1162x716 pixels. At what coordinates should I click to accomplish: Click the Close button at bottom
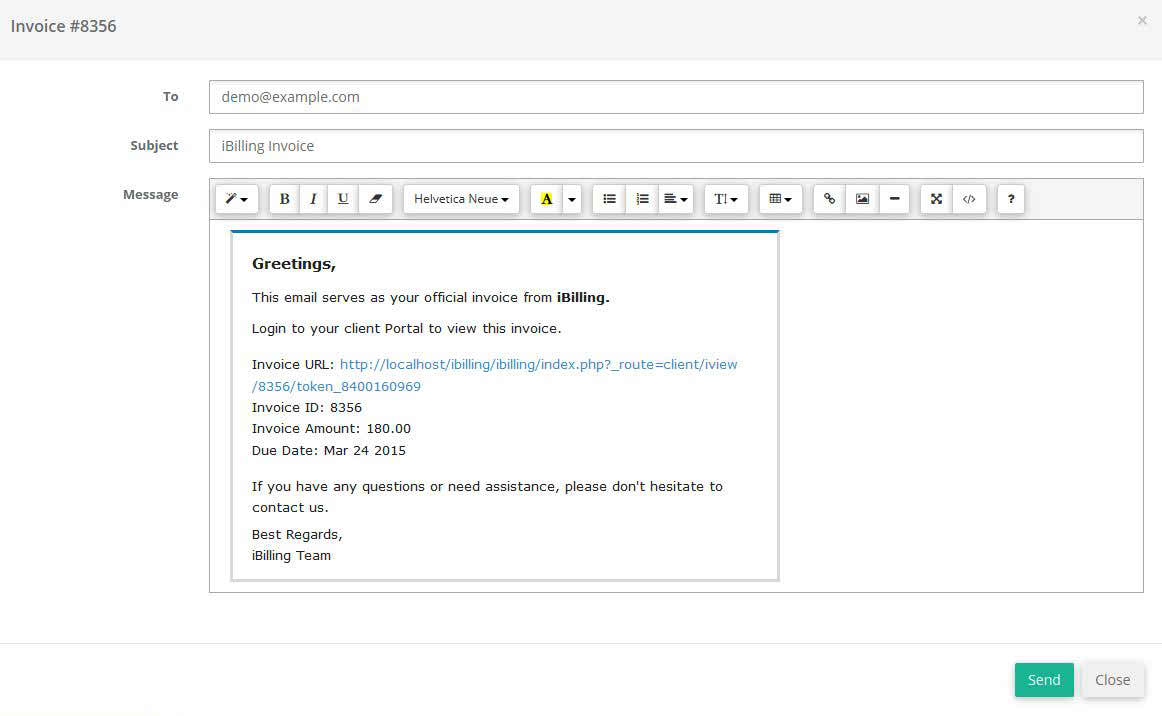[x=1112, y=680]
